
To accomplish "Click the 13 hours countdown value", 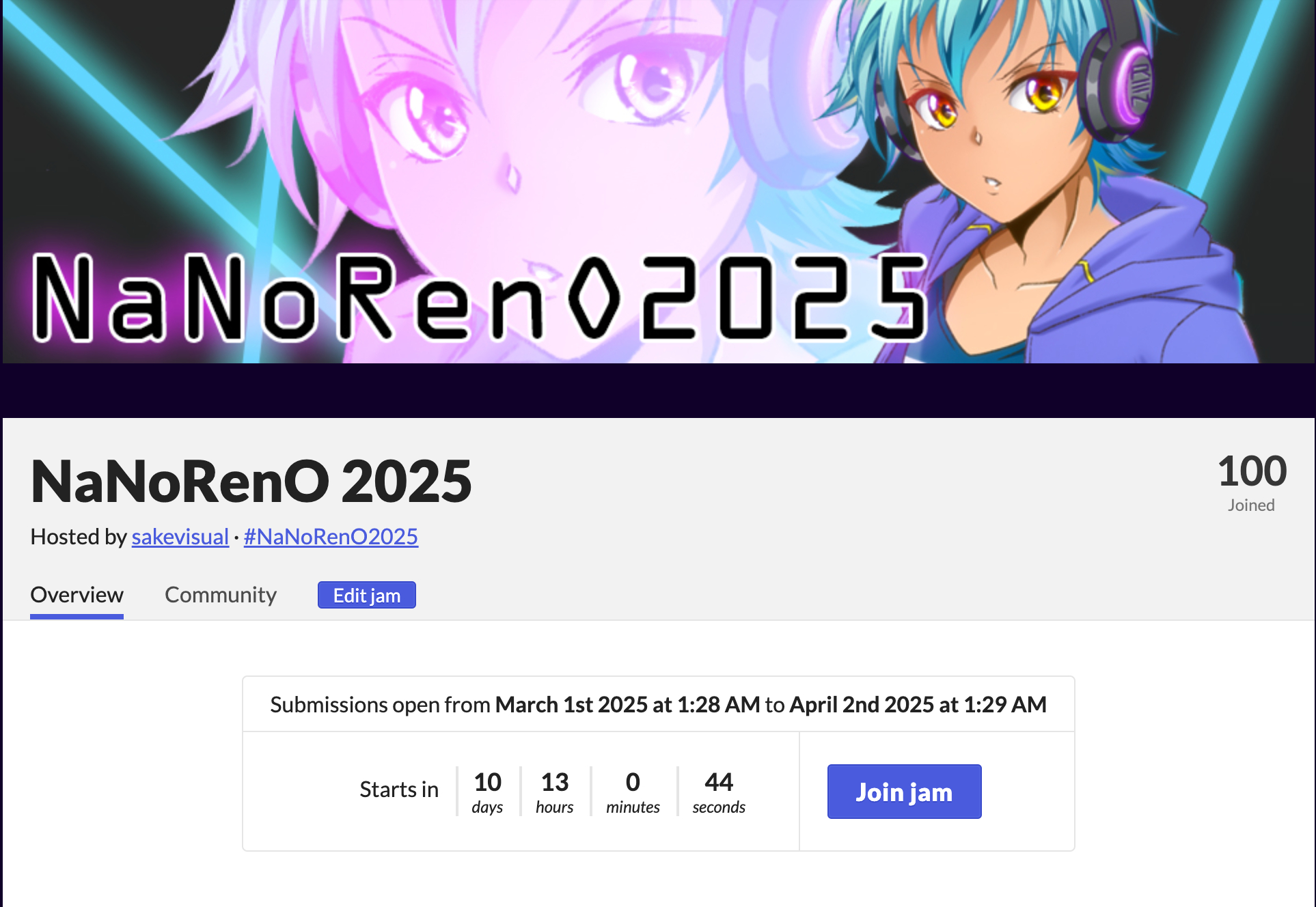I will (x=554, y=792).
